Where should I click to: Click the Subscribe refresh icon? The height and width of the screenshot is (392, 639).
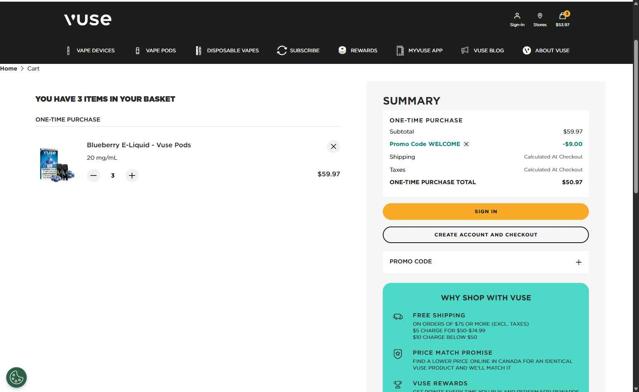(282, 51)
